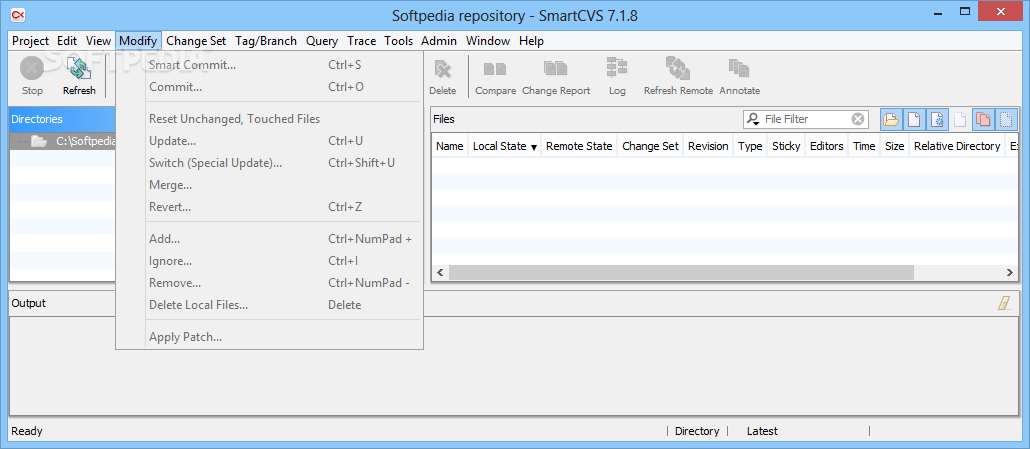This screenshot has height=449, width=1030.
Task: Toggle the open folder files view button
Action: pyautogui.click(x=891, y=119)
